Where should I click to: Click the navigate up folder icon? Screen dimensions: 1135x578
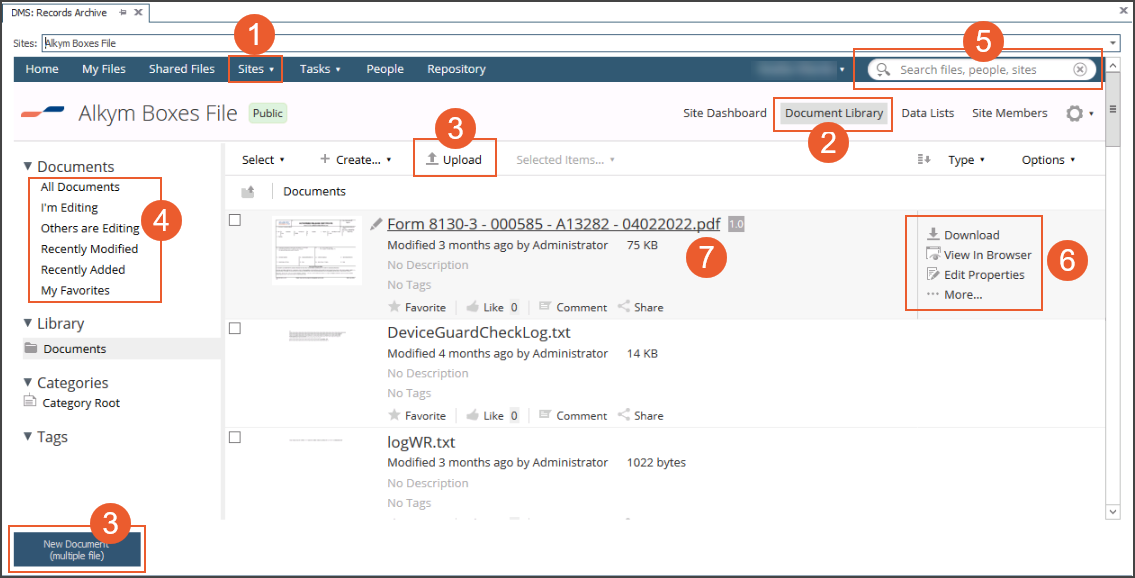click(248, 192)
